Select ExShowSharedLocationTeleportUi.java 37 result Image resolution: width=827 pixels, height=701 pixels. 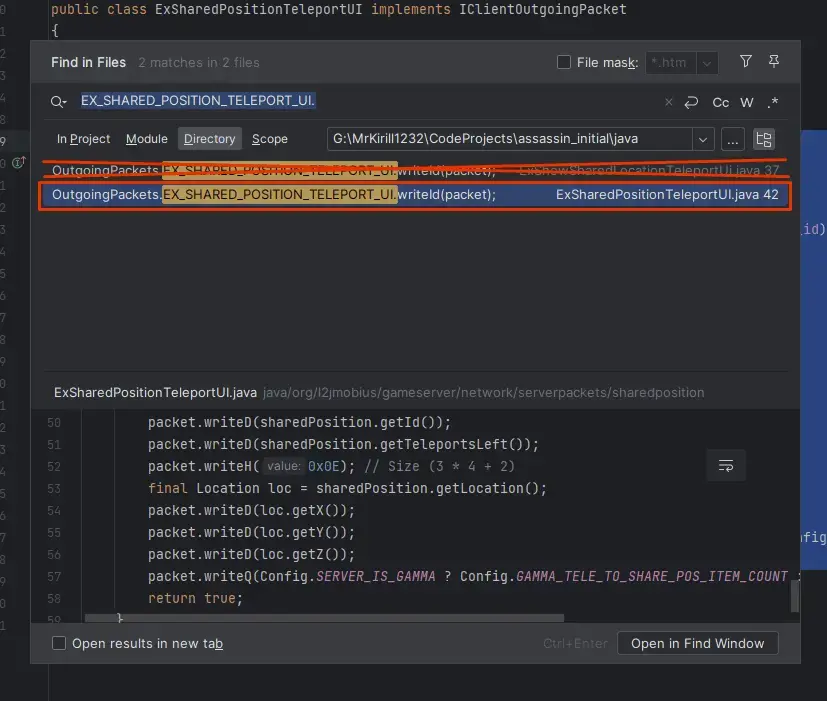(x=415, y=170)
